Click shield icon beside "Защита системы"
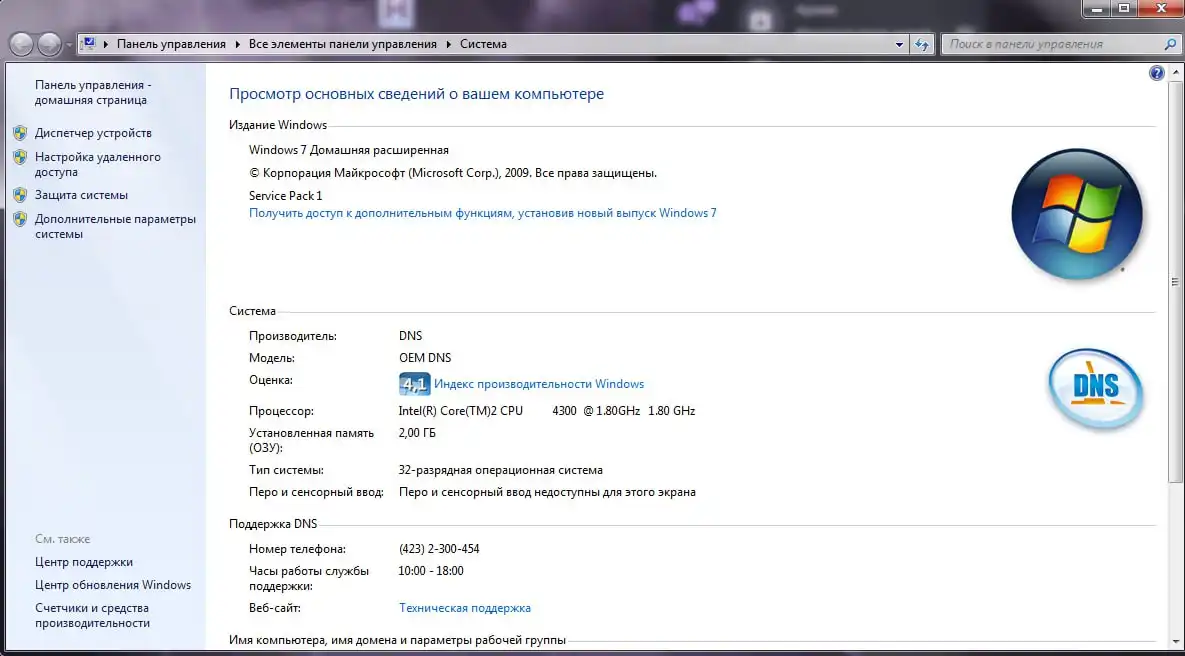Viewport: 1185px width, 656px height. point(20,195)
